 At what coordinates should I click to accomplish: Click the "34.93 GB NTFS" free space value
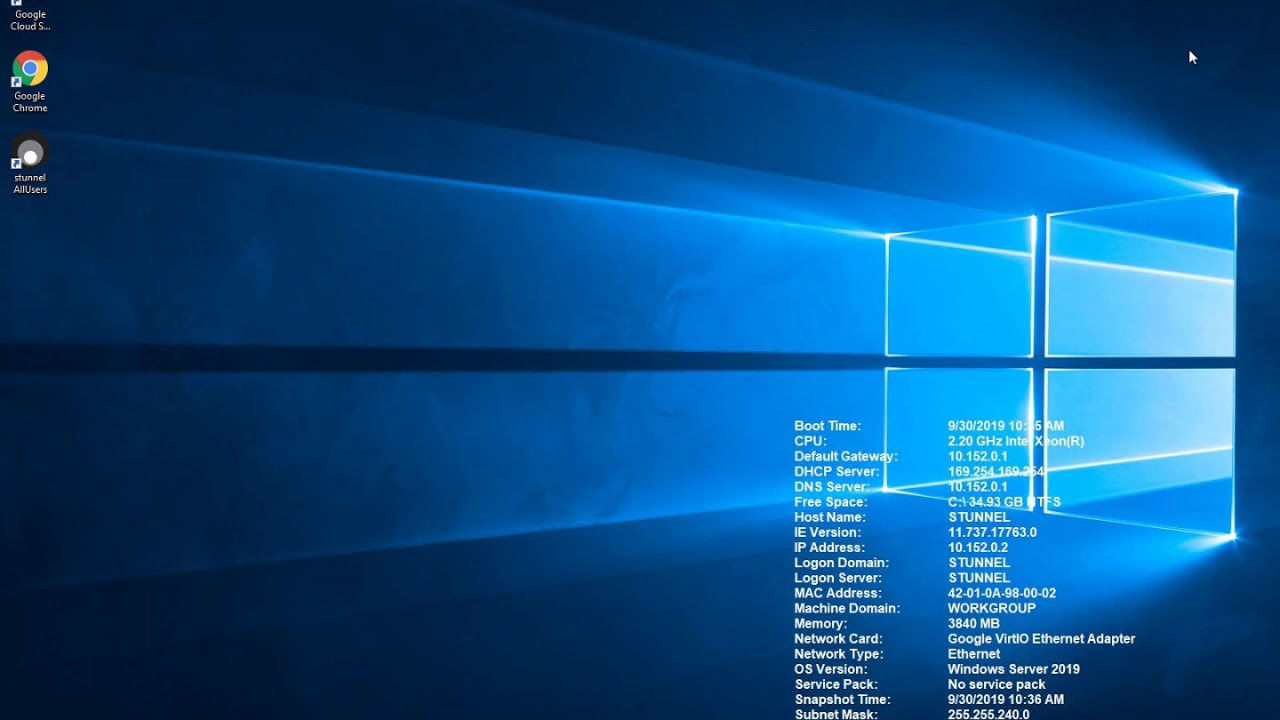1015,502
